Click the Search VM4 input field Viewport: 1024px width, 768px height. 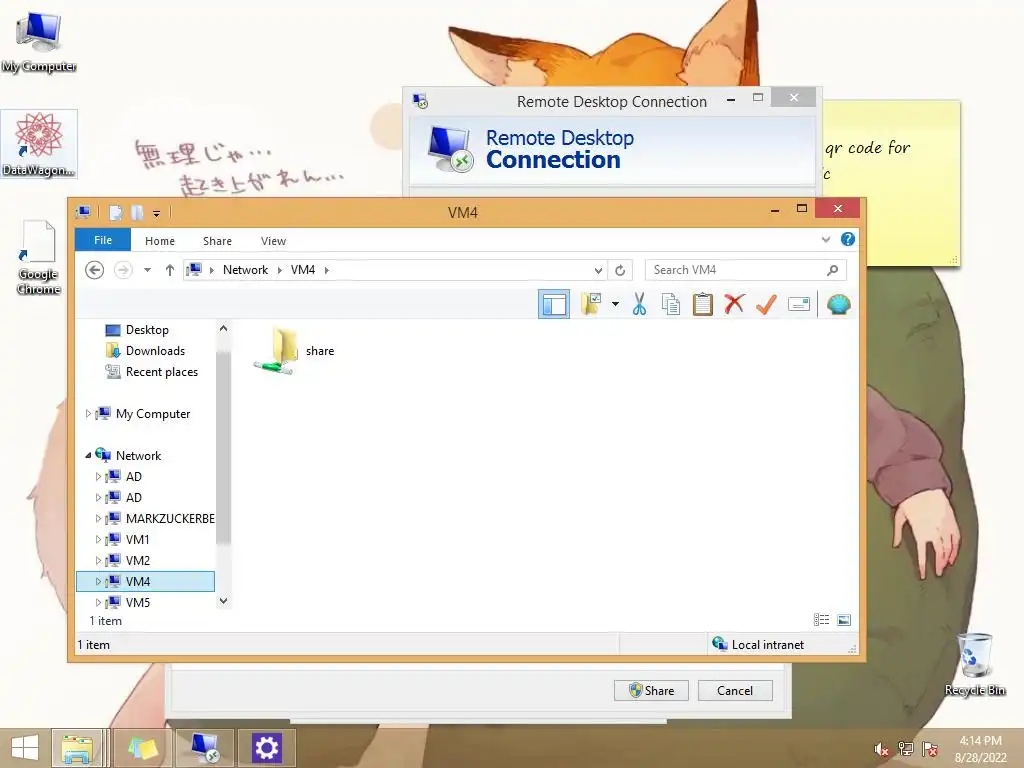745,270
